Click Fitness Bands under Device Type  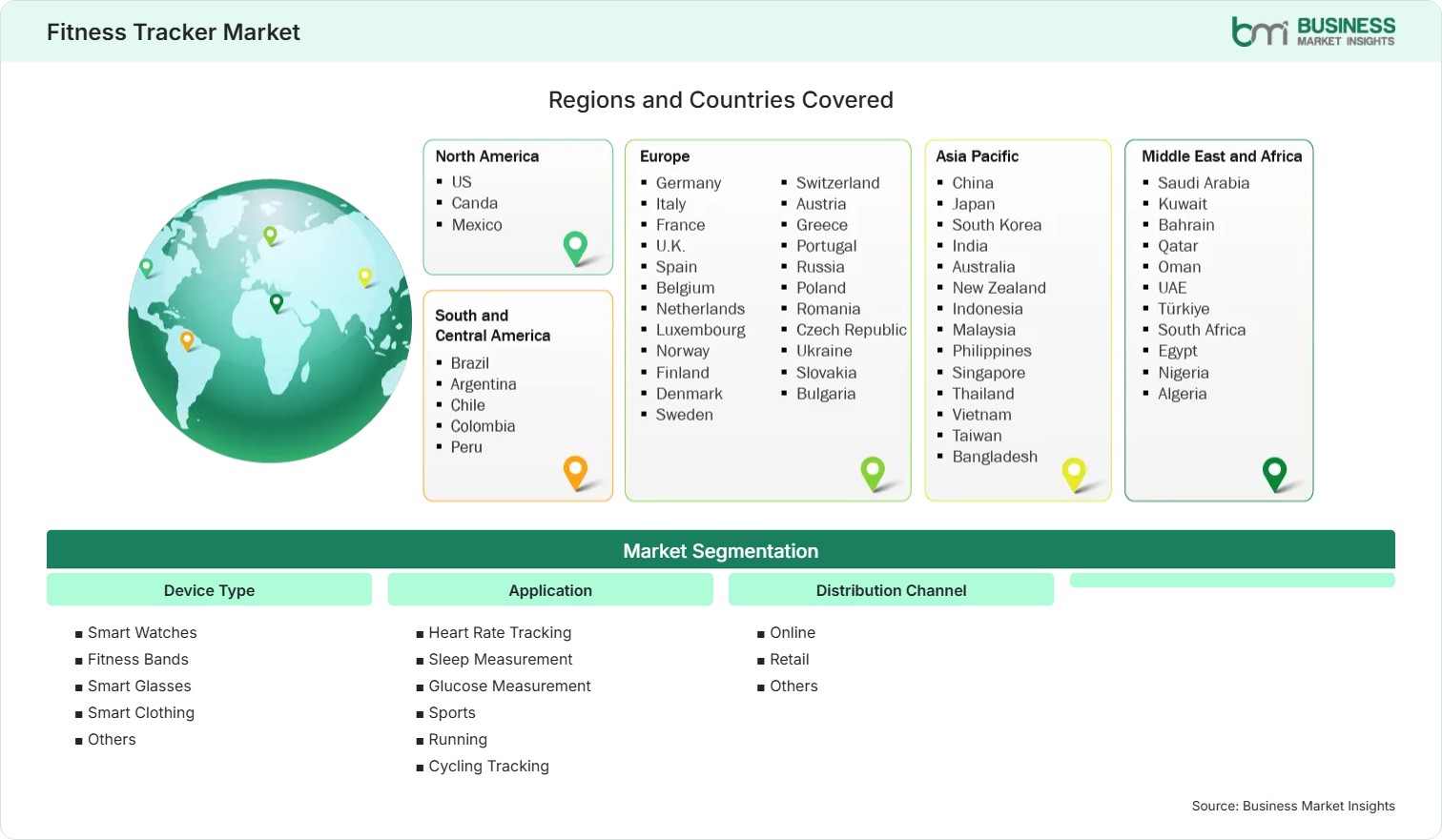138,659
